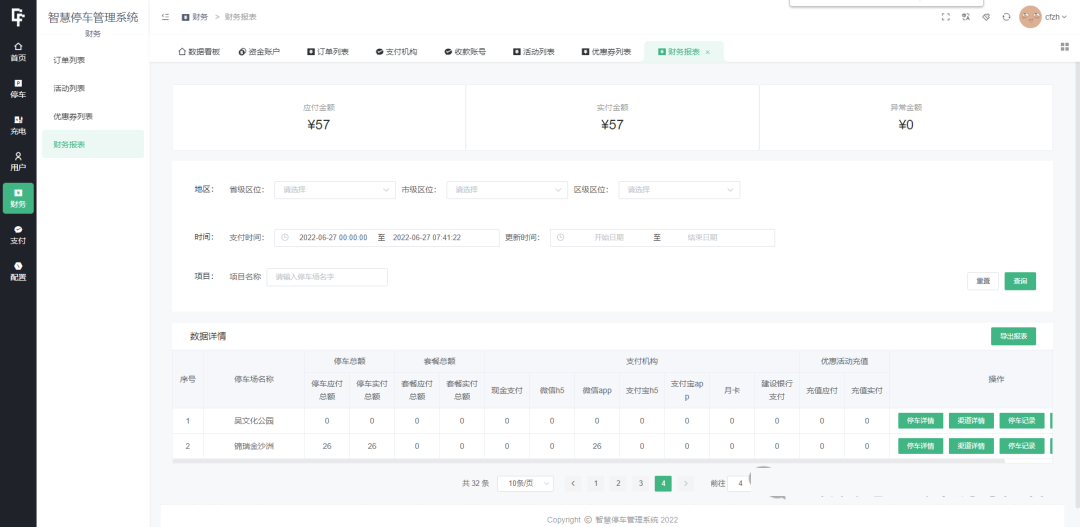Select 订单列表 in the finance submenu

coord(69,60)
